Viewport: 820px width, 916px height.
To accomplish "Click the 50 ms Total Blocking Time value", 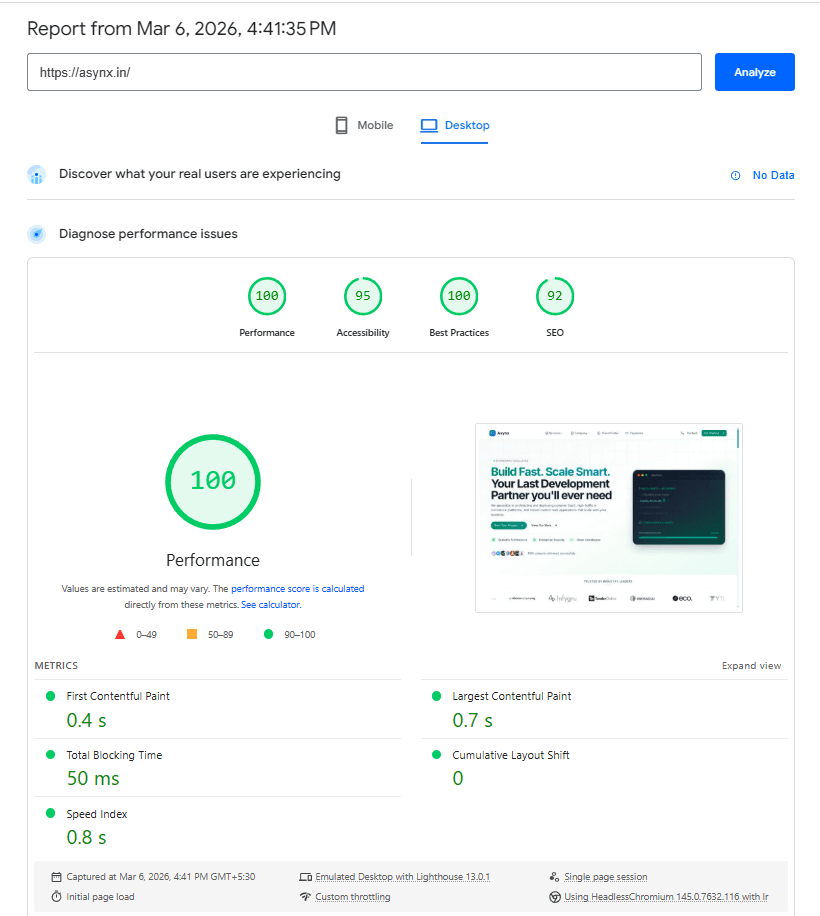I will pos(93,778).
